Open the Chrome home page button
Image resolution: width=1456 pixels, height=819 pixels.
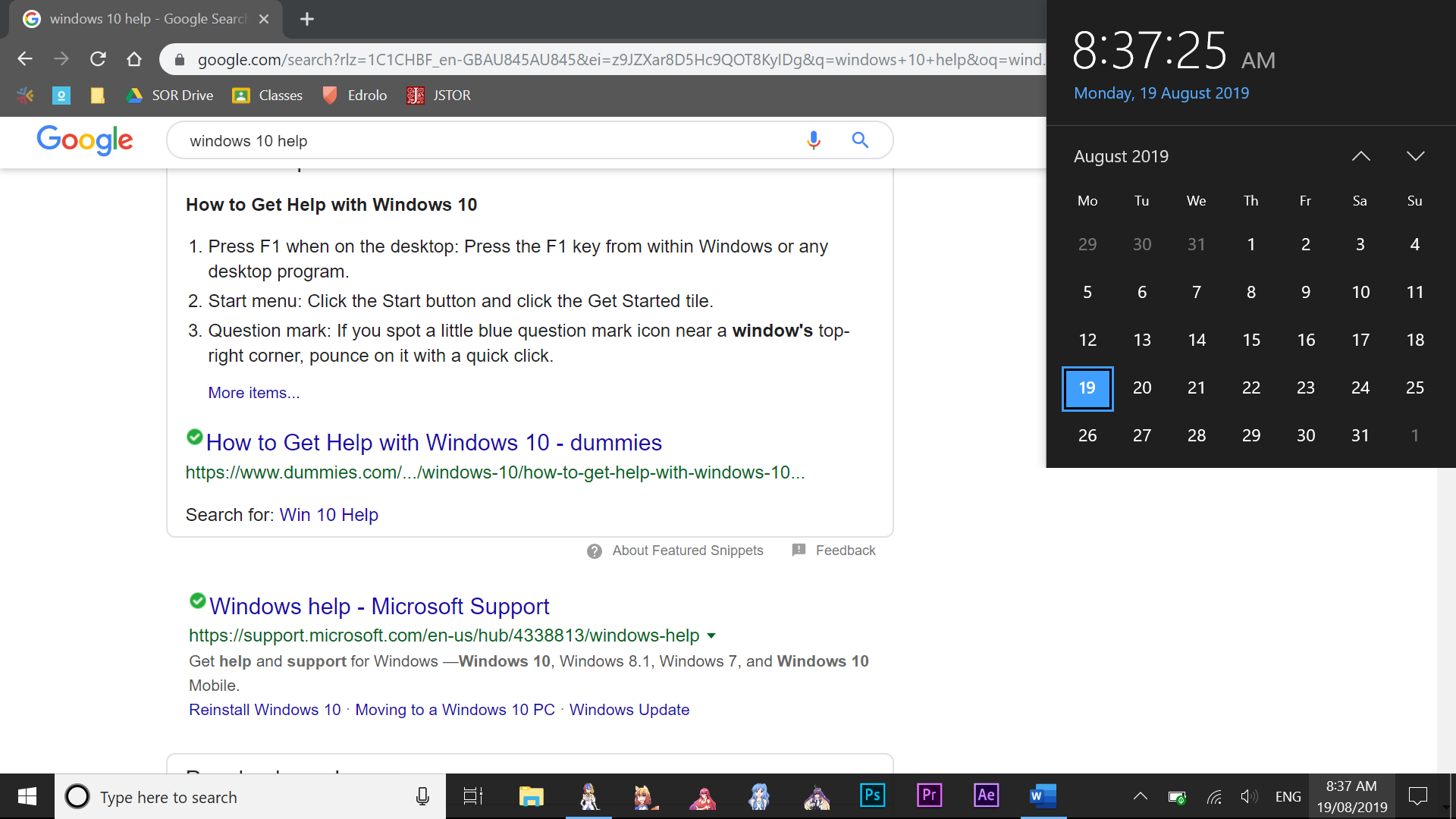134,59
